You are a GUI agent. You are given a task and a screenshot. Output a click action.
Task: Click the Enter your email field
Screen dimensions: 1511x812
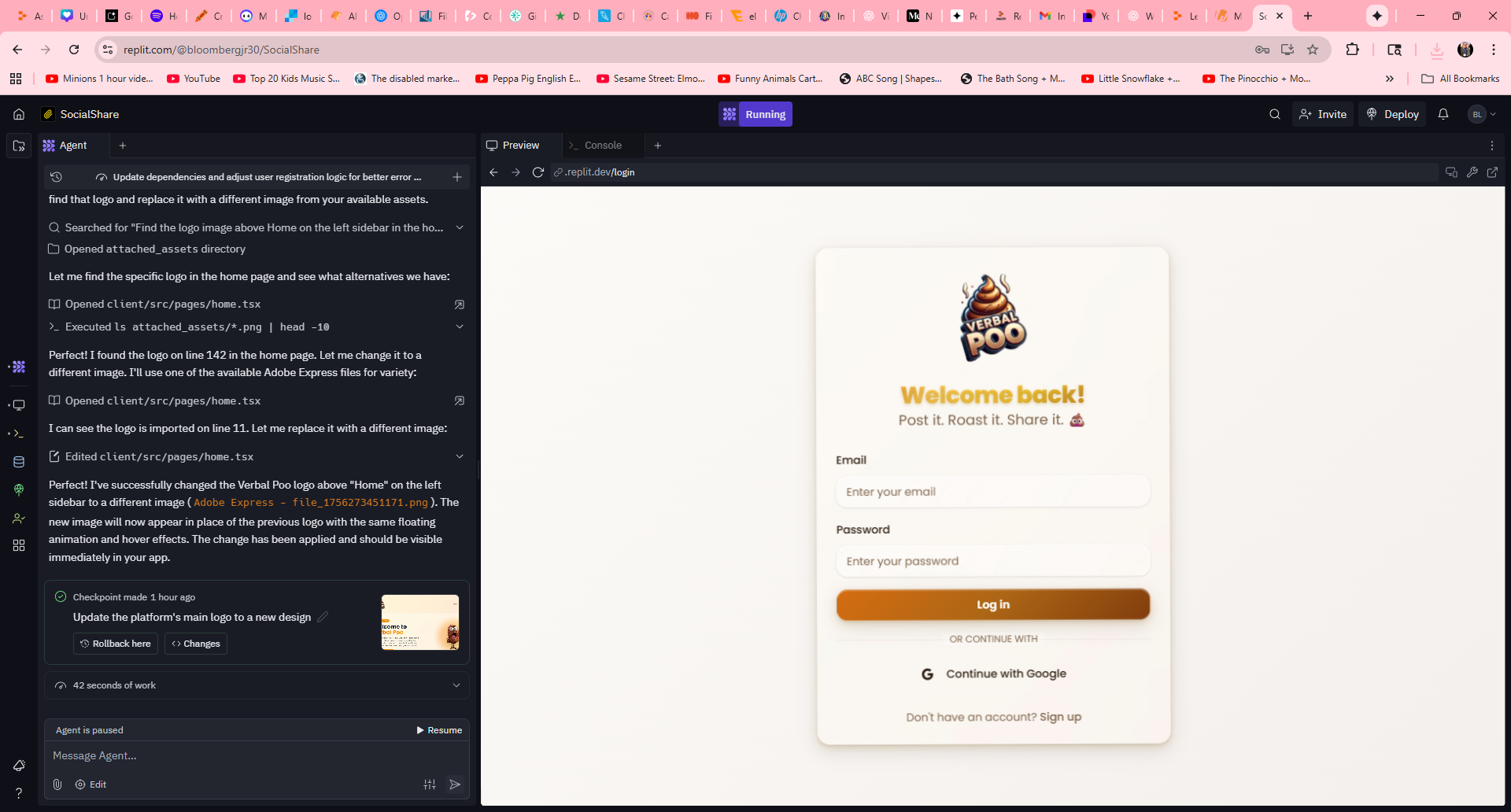click(x=992, y=492)
